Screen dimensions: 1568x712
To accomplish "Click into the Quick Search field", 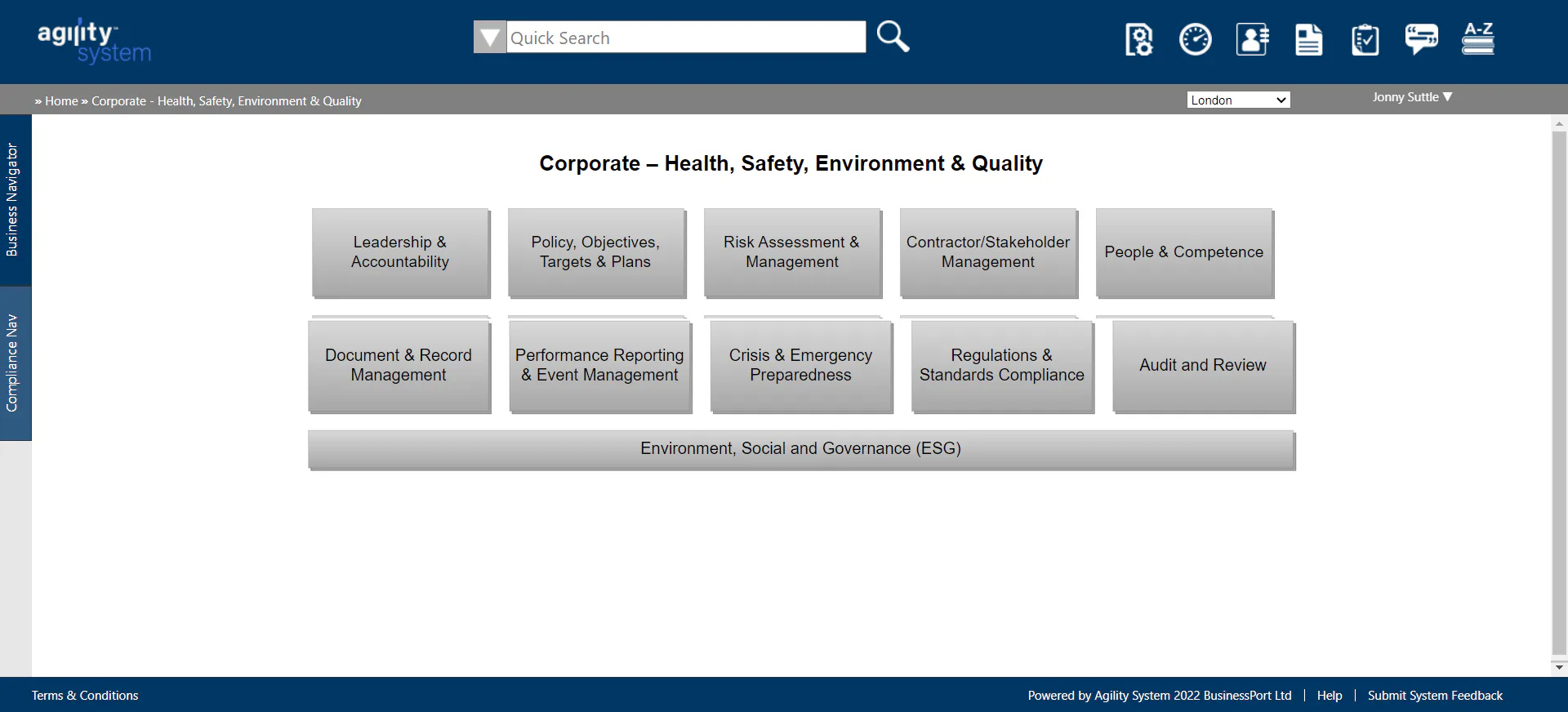I will tap(686, 38).
